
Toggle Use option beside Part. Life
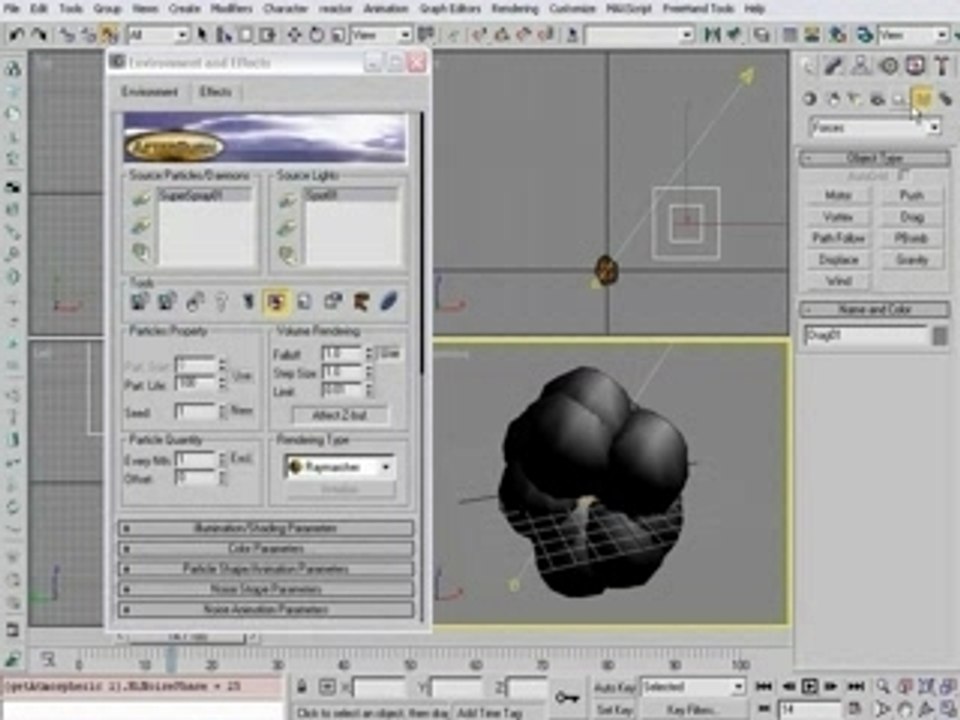coord(242,375)
